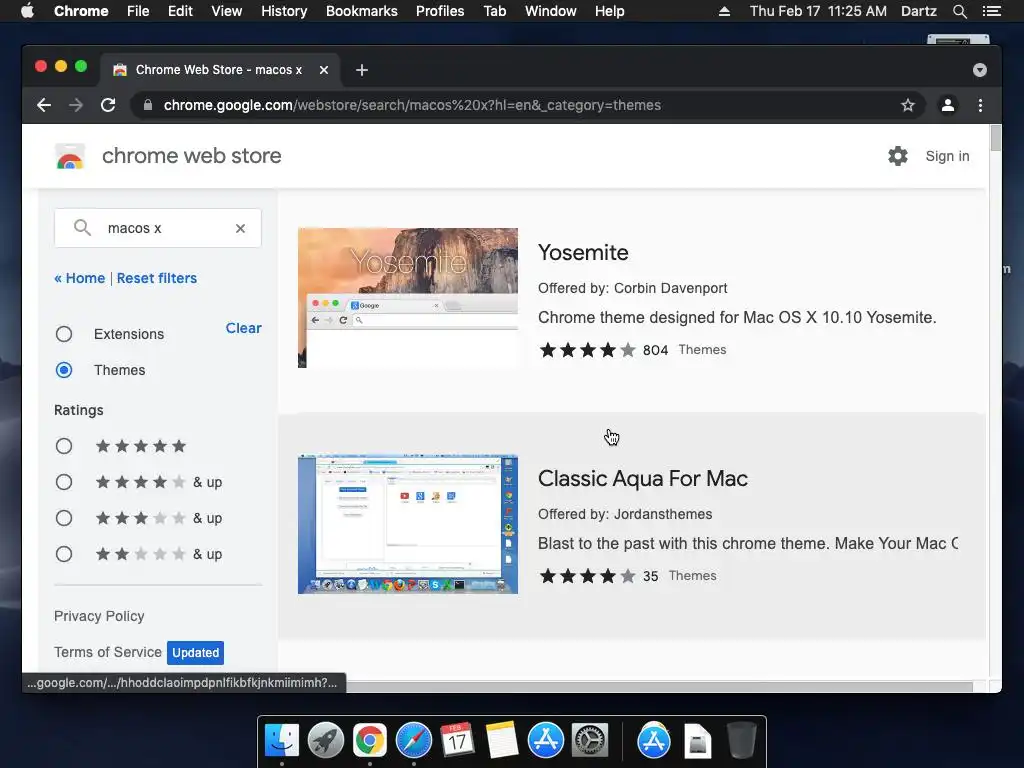1024x768 pixels.
Task: Select the Themes radio button
Action: 64,370
